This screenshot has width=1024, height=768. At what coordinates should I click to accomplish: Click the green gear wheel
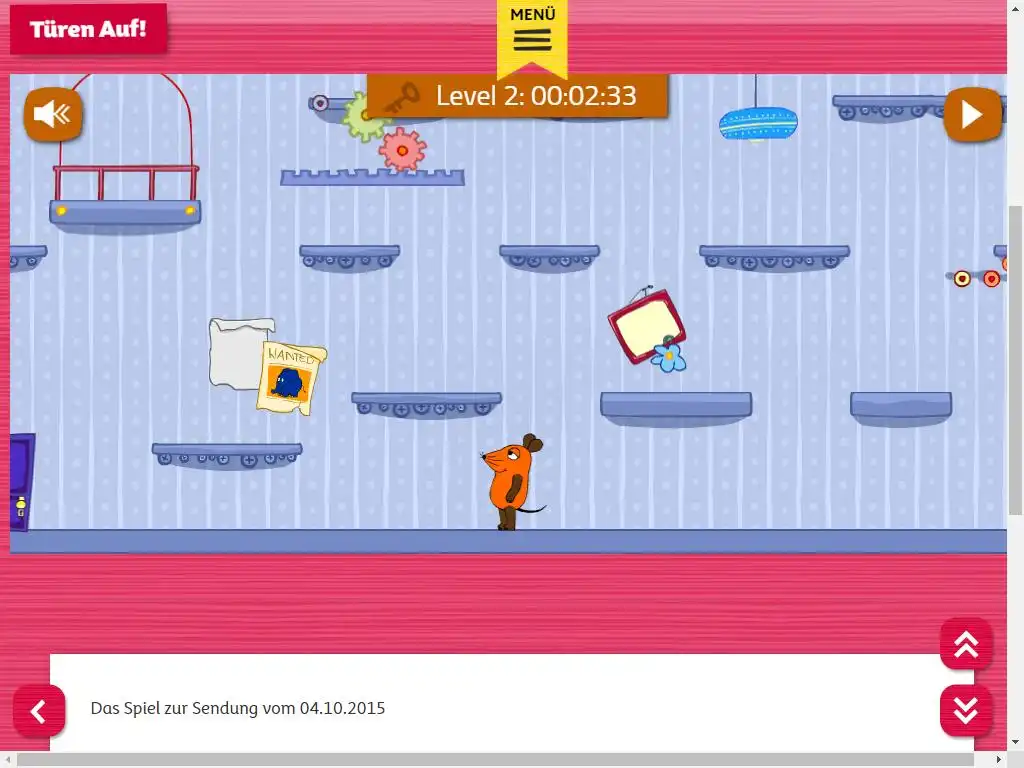pyautogui.click(x=362, y=117)
